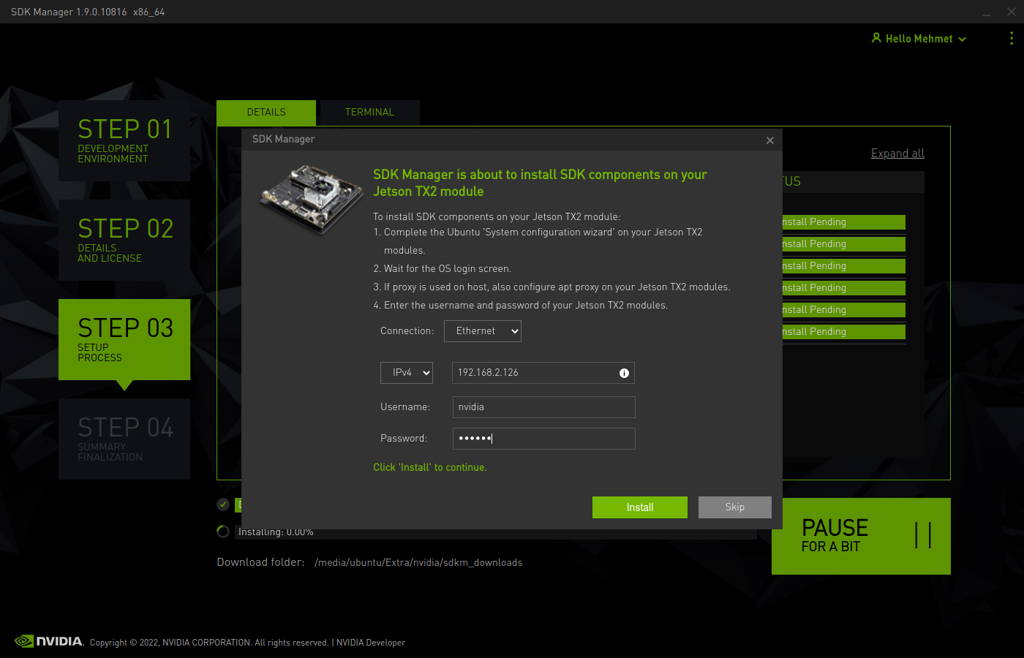Click the info icon in IP address field

tap(624, 373)
